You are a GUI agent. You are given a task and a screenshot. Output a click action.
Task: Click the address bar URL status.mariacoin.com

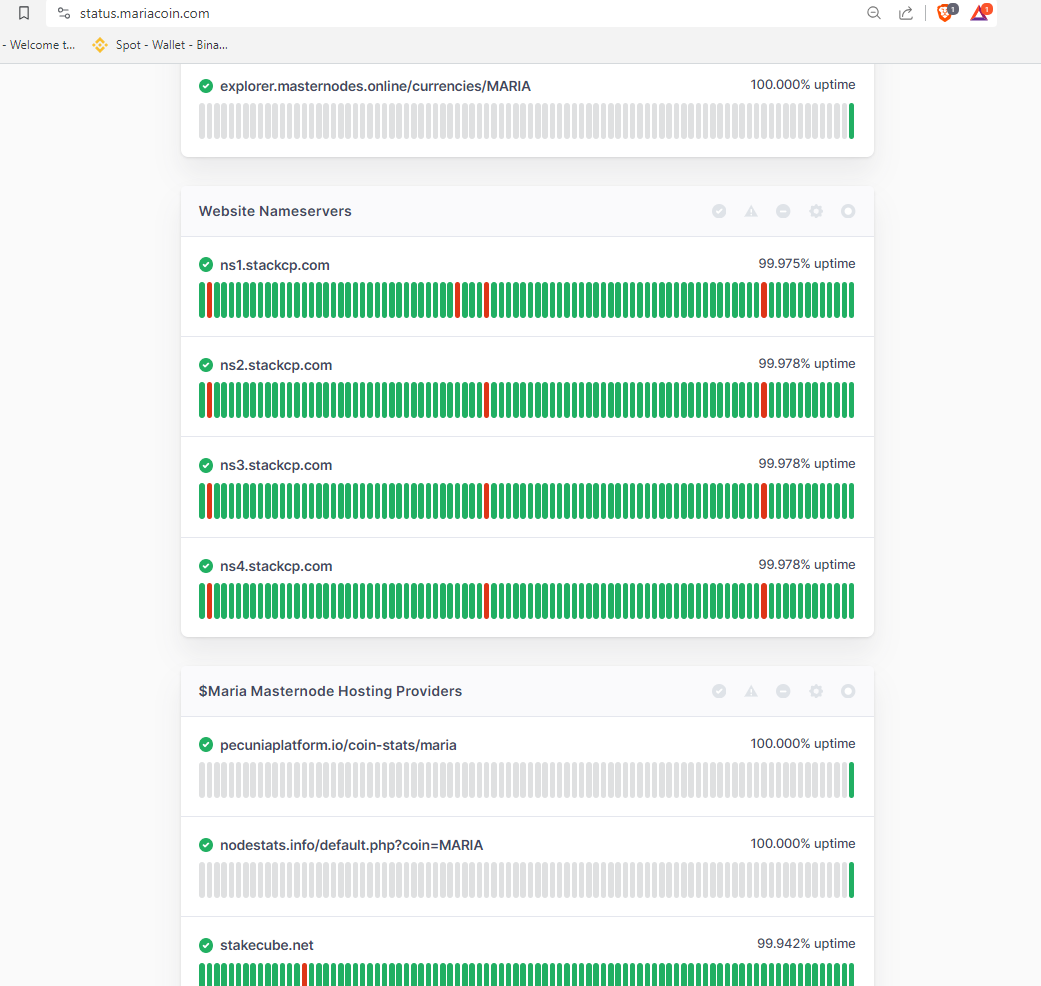(145, 13)
